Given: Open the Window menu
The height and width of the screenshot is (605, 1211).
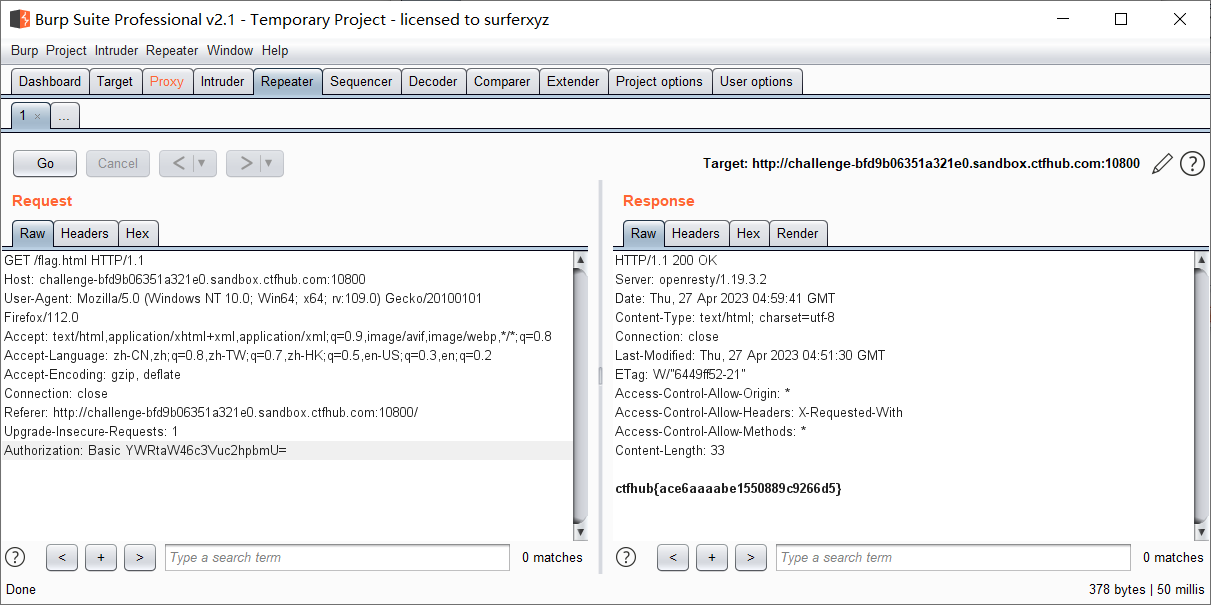Looking at the screenshot, I should point(230,50).
